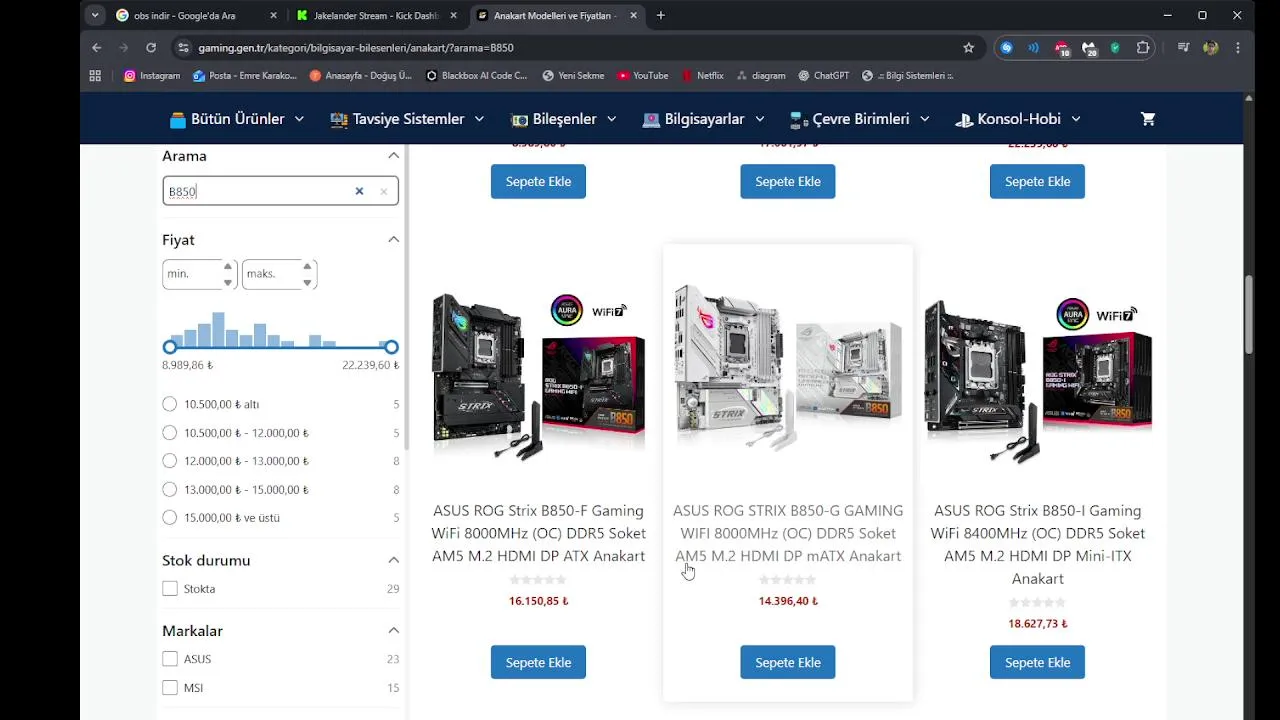The image size is (1280, 720).
Task: Select the 13.000,00 ₺ - 15.000,00 ₺ range
Action: [169, 490]
